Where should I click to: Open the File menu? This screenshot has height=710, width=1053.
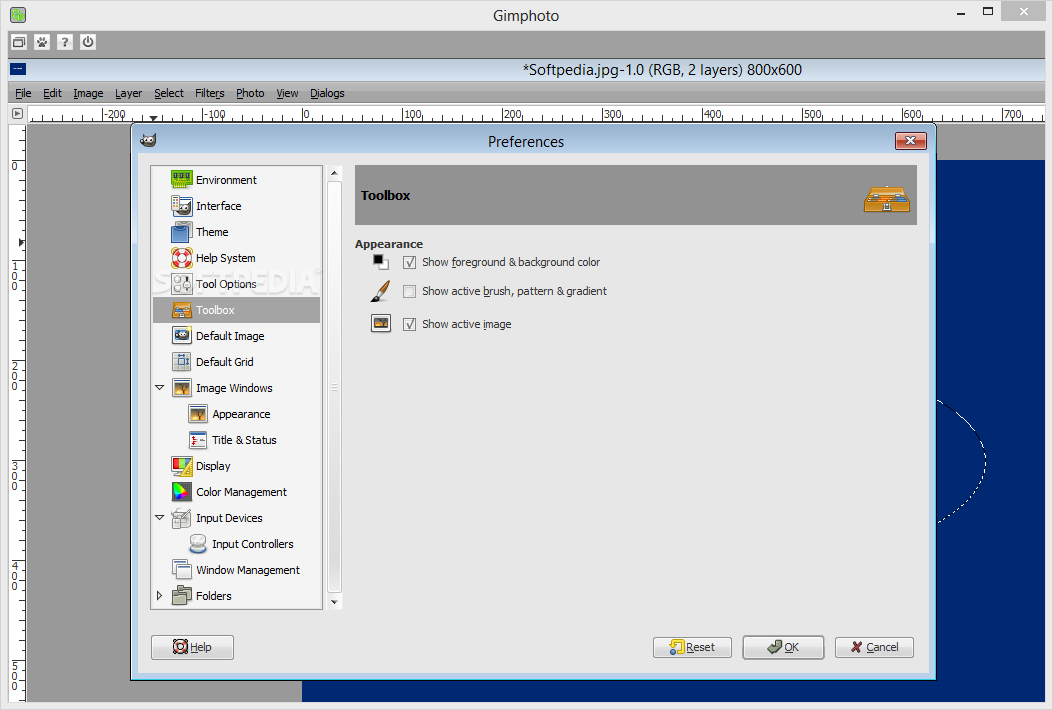[23, 93]
